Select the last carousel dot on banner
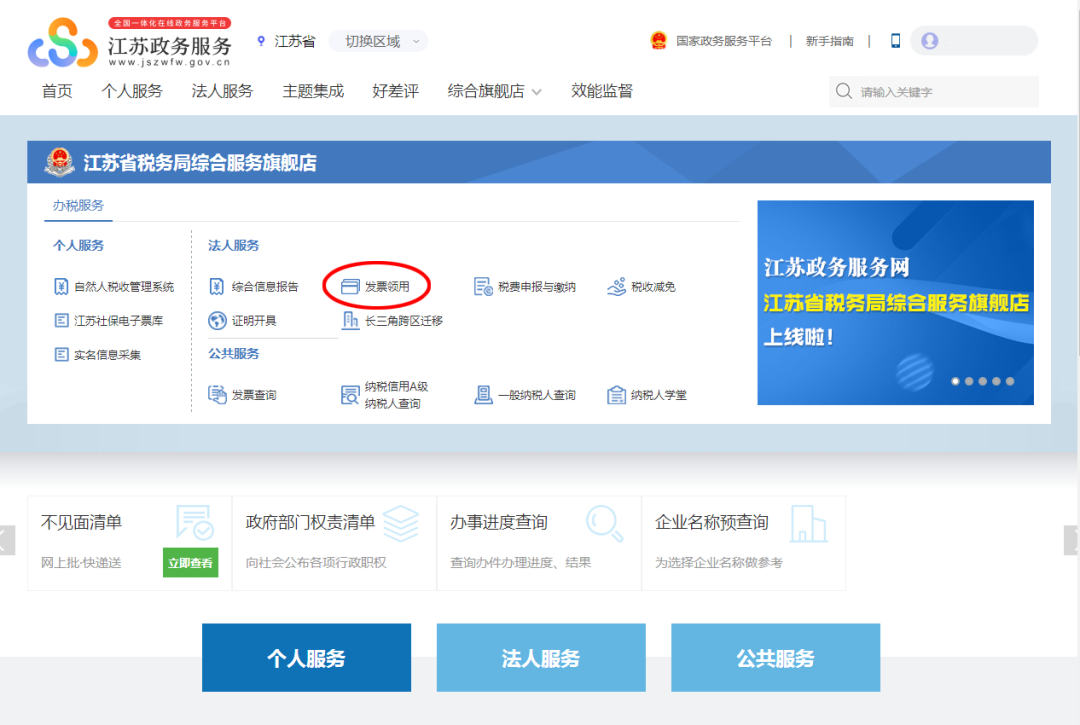This screenshot has width=1080, height=725. pyautogui.click(x=1010, y=381)
